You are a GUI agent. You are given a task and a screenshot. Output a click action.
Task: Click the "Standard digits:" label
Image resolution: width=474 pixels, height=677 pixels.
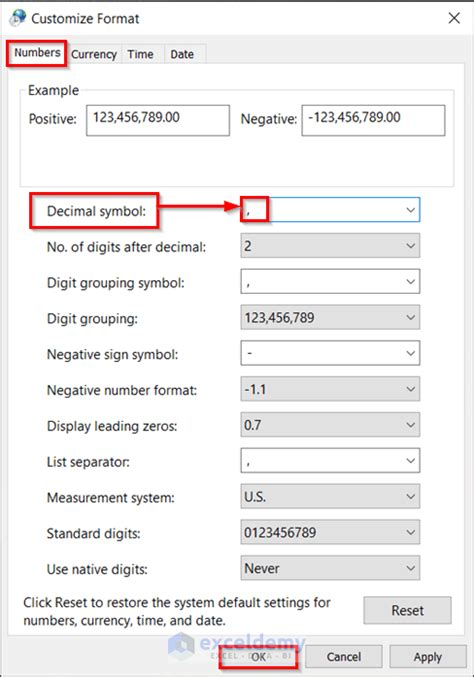tap(93, 534)
